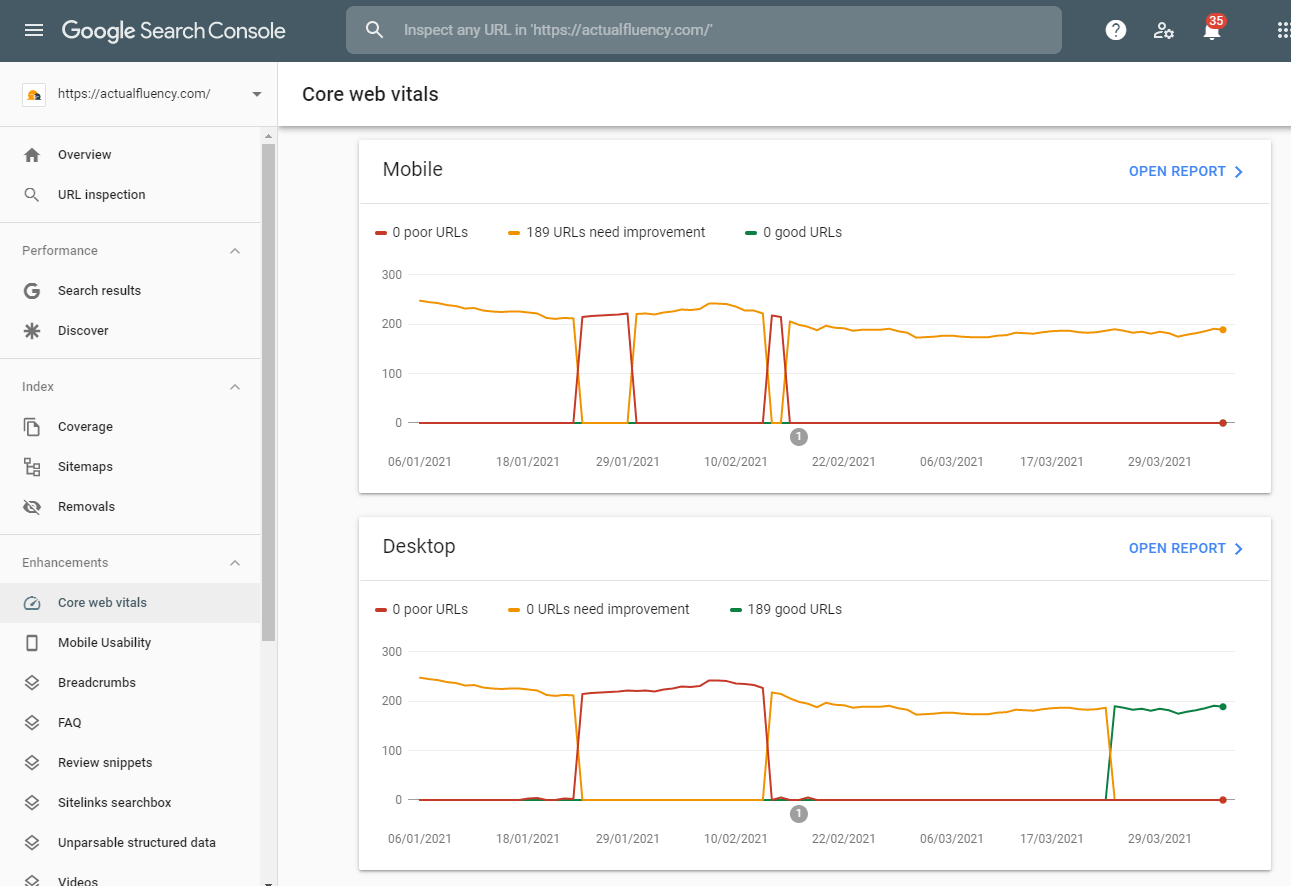Viewport: 1291px width, 886px height.
Task: Click Mobile orange need improvement legend swatch
Action: (x=514, y=233)
